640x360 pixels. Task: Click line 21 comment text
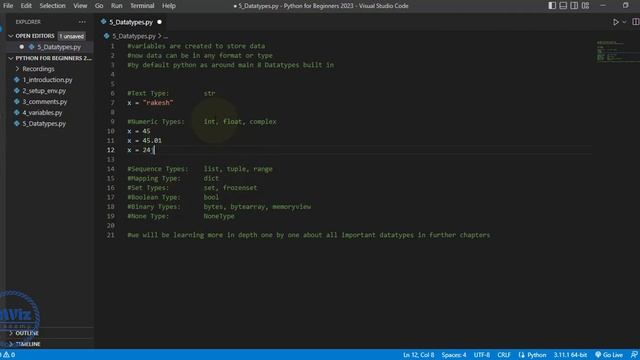tap(309, 235)
